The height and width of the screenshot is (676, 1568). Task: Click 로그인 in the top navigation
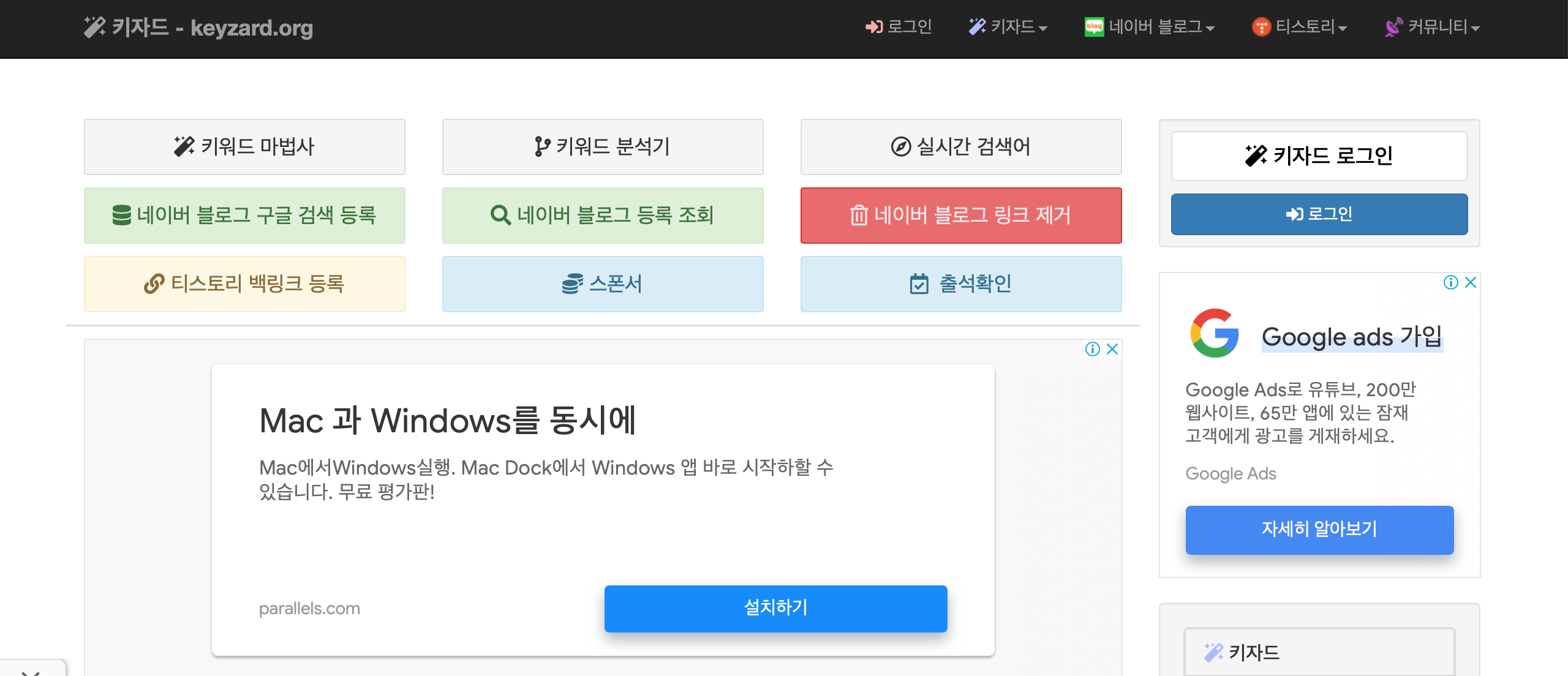899,27
